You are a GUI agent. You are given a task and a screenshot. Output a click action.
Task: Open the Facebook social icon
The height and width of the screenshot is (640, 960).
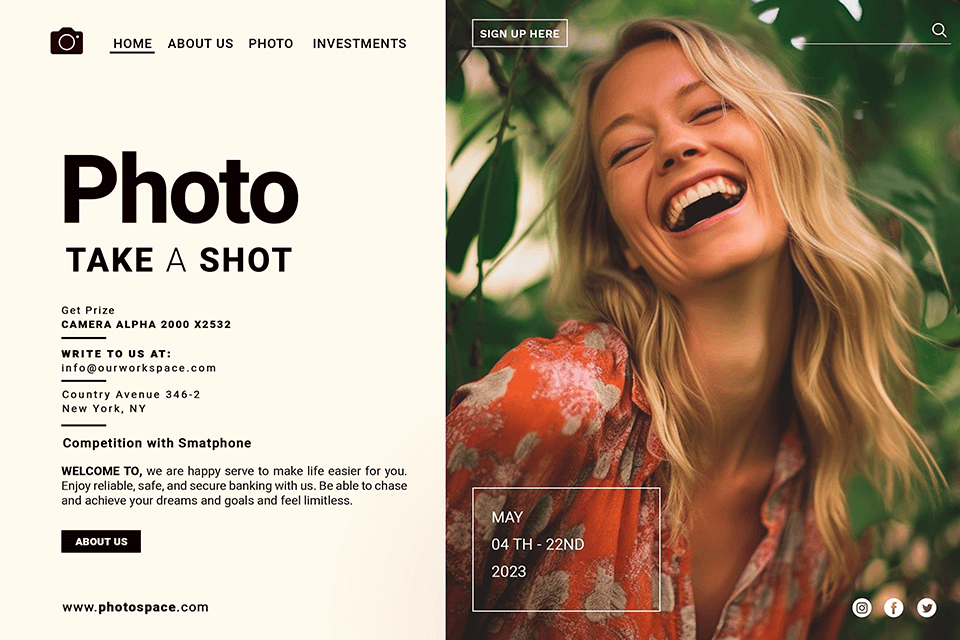coord(894,608)
